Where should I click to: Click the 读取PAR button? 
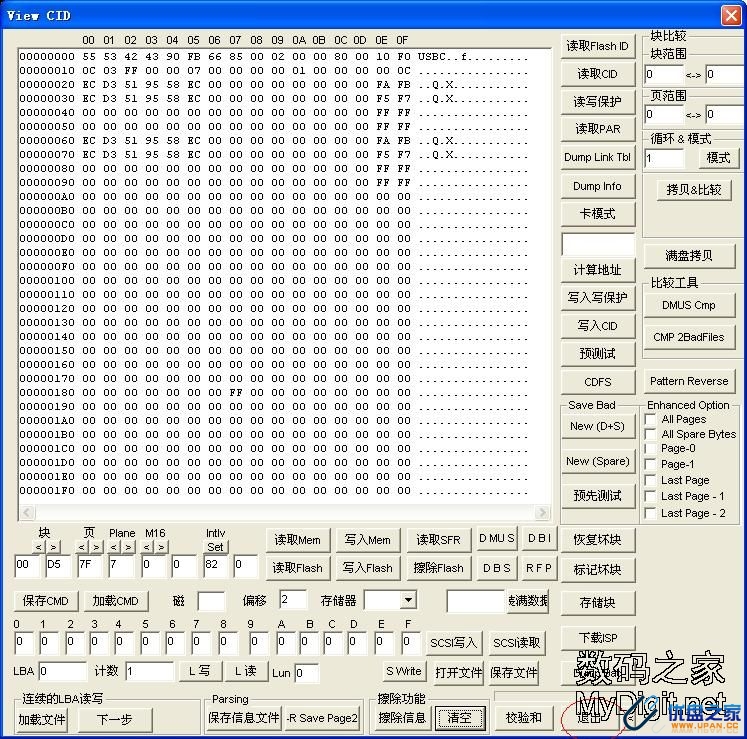[598, 129]
